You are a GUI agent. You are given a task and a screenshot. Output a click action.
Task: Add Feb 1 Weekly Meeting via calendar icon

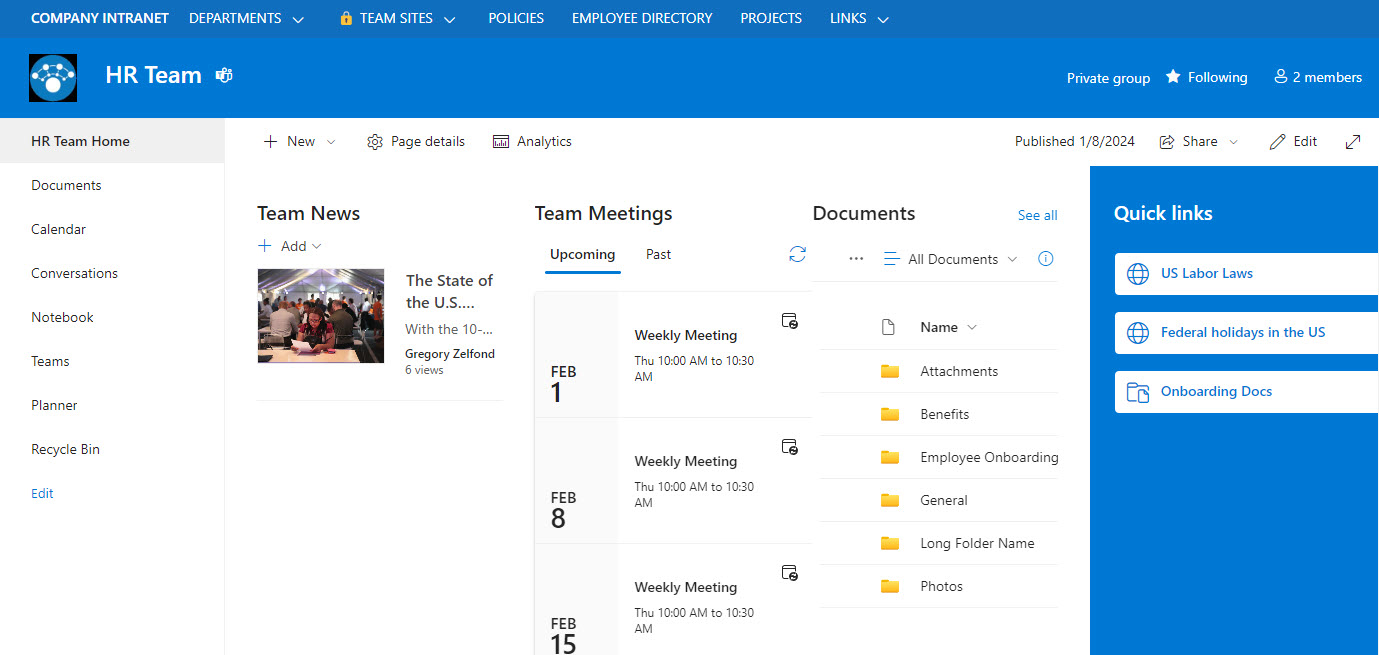point(789,321)
